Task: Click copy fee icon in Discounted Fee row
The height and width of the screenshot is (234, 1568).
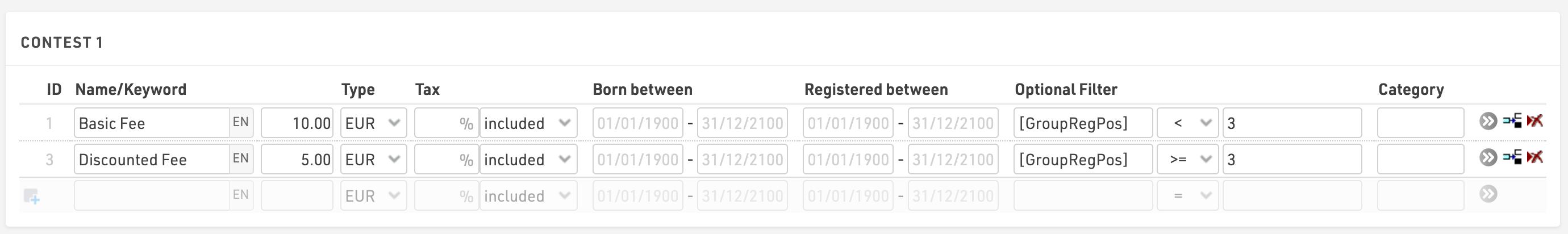Action: coord(1512,157)
